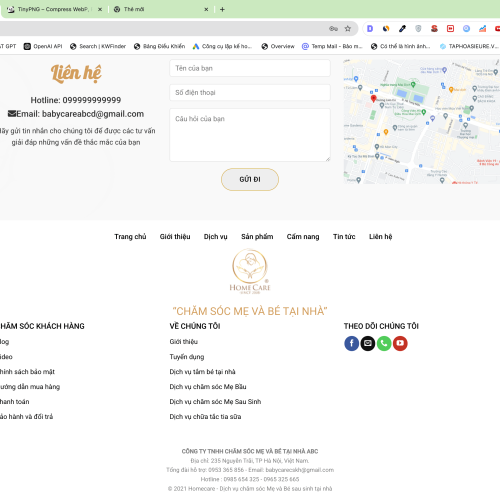Image resolution: width=500 pixels, height=500 pixels.
Task: Open Dịch vụ chăm sóc Mẹ Sau Sinh
Action: pos(215,402)
